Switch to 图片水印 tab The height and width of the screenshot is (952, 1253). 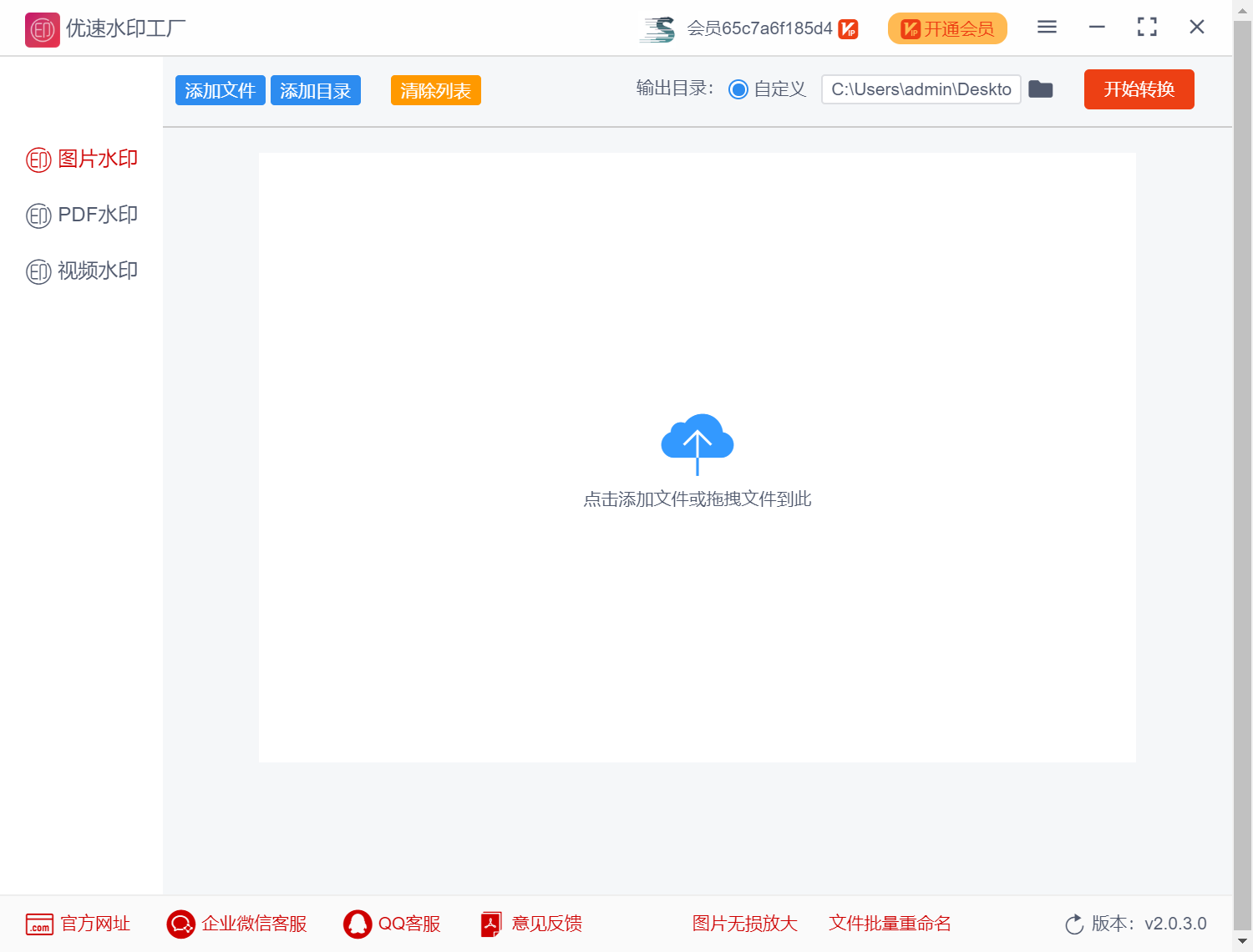click(82, 159)
